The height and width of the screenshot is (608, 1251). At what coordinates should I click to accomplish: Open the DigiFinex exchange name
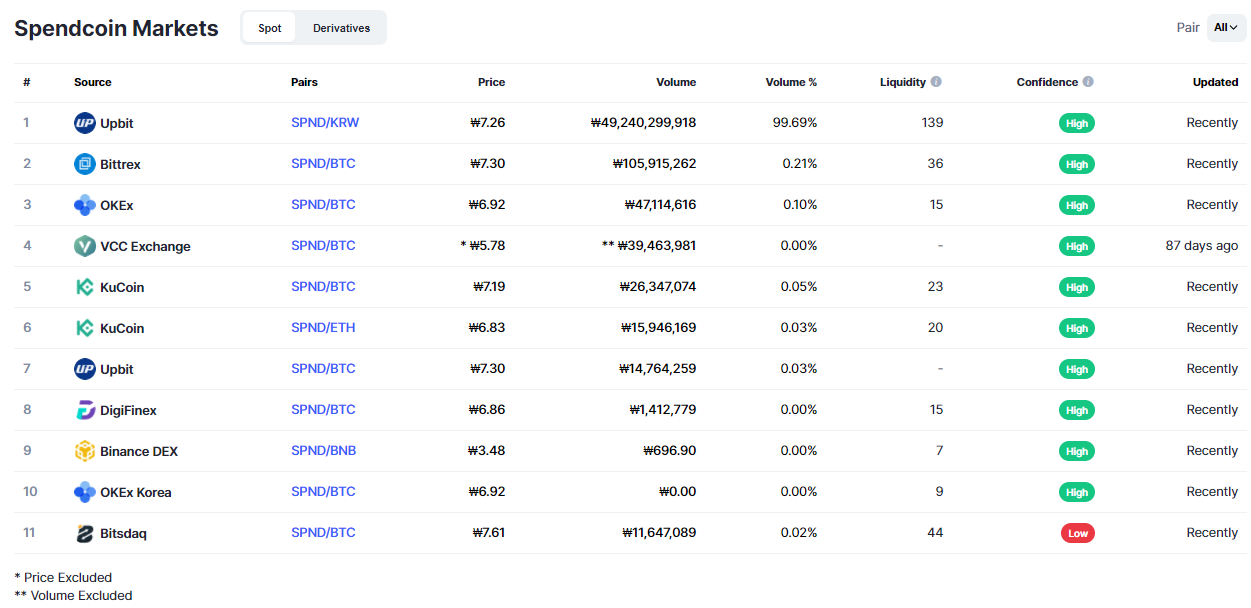point(128,410)
